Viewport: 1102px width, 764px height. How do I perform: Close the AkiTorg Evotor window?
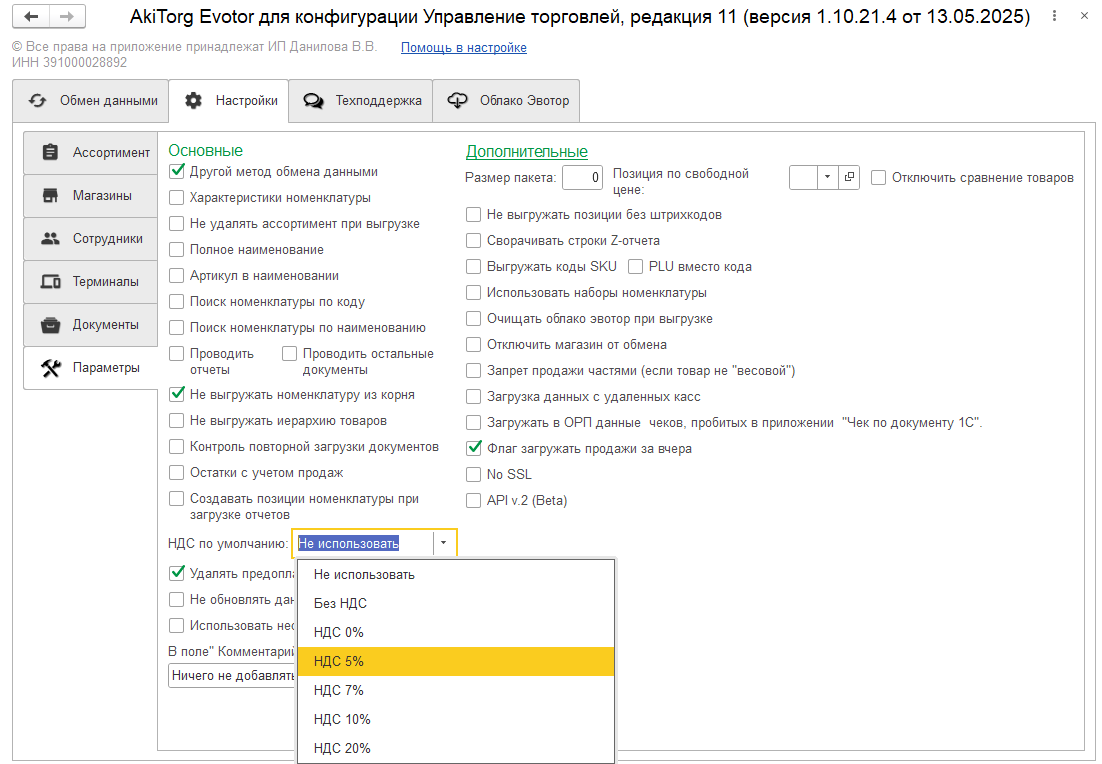click(x=1084, y=16)
